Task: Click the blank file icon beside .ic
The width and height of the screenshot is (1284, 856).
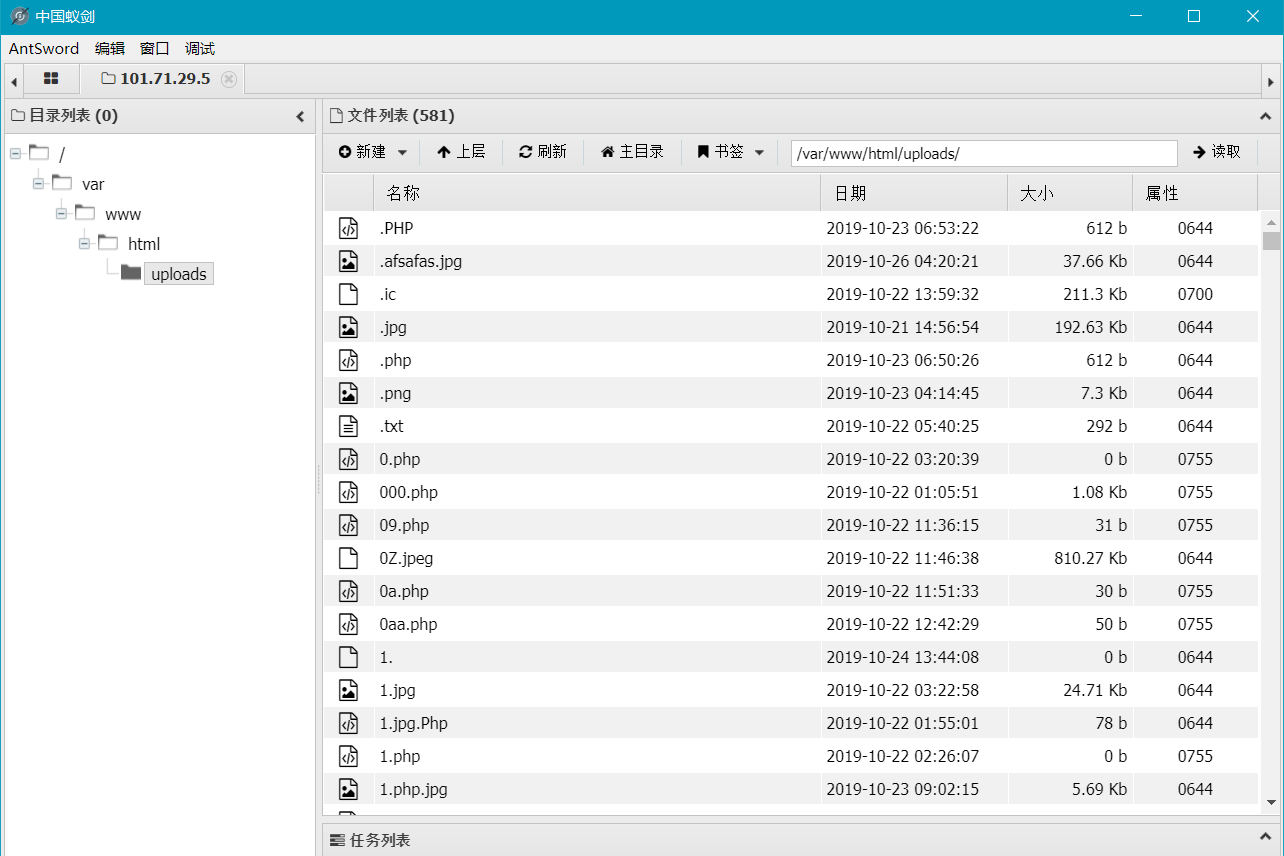Action: coord(348,294)
